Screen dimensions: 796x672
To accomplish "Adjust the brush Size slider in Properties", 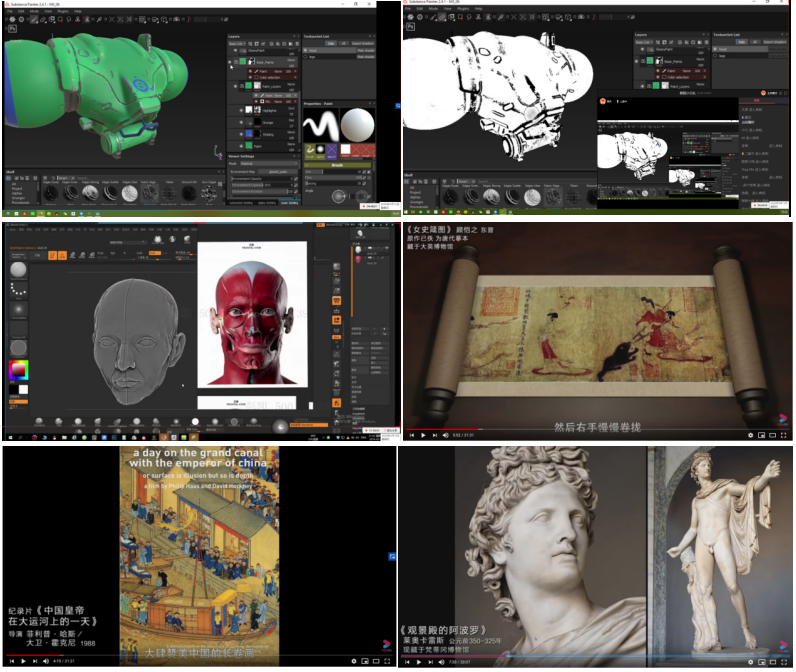I will (x=333, y=172).
